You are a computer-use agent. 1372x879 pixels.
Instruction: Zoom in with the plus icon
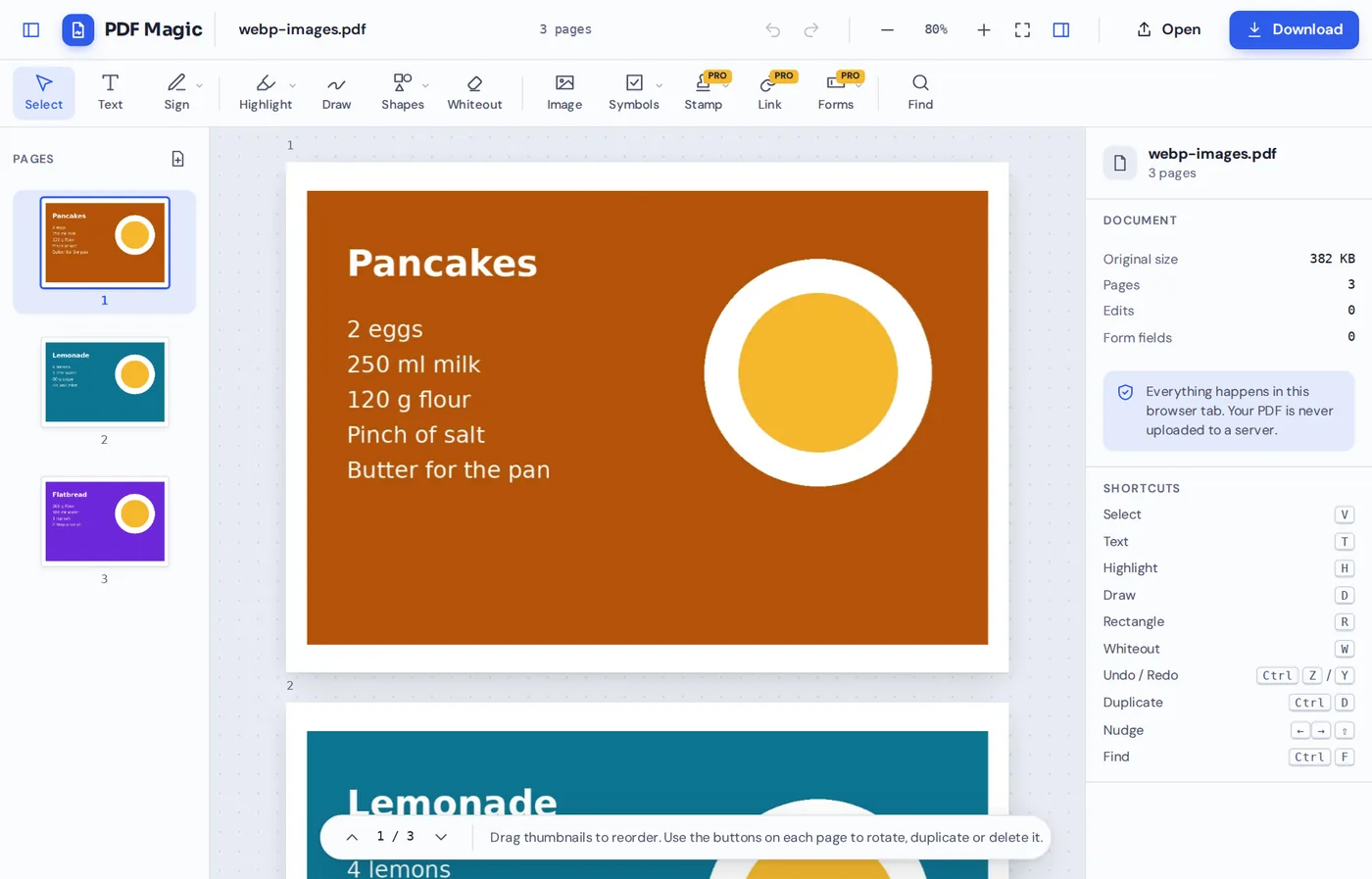coord(984,29)
